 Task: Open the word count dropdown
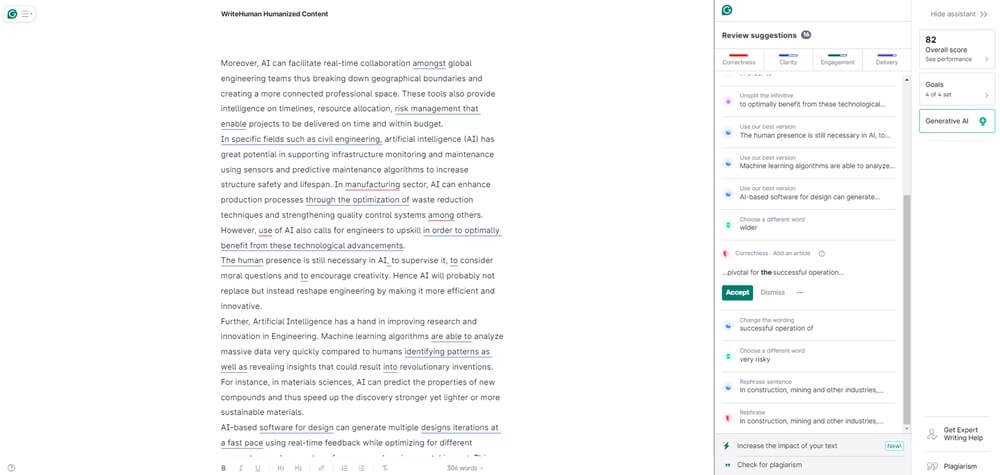(465, 467)
